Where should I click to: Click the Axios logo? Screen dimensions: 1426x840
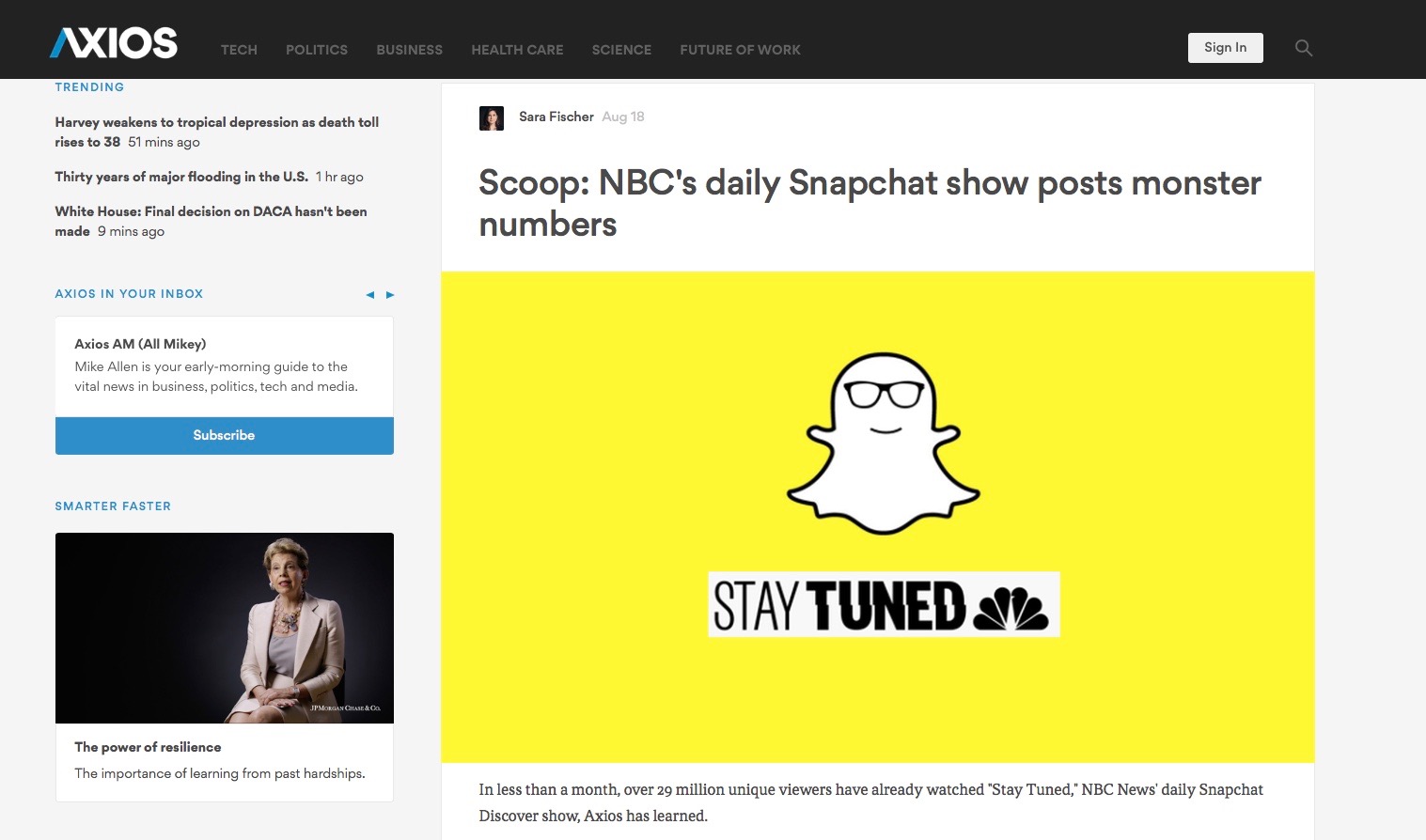[114, 43]
